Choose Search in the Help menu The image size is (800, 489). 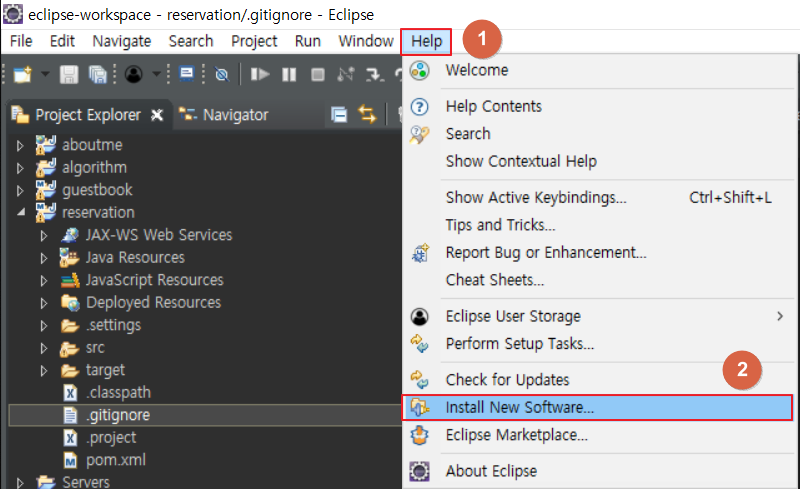point(600,134)
